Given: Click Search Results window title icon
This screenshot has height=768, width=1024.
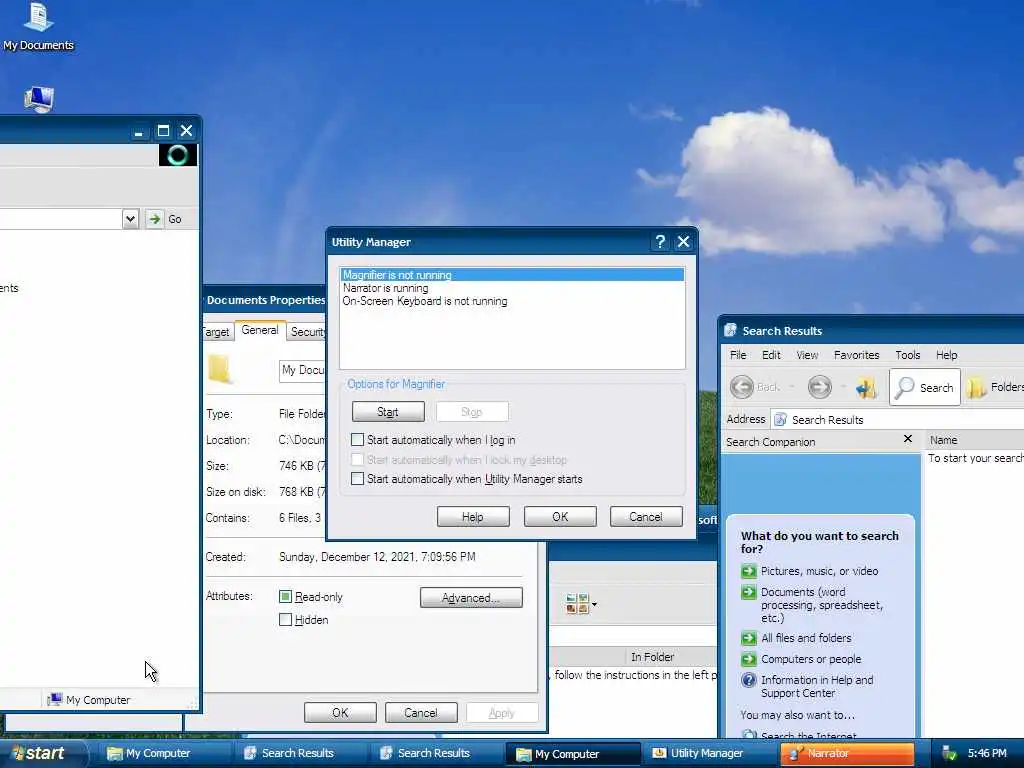Looking at the screenshot, I should tap(730, 330).
